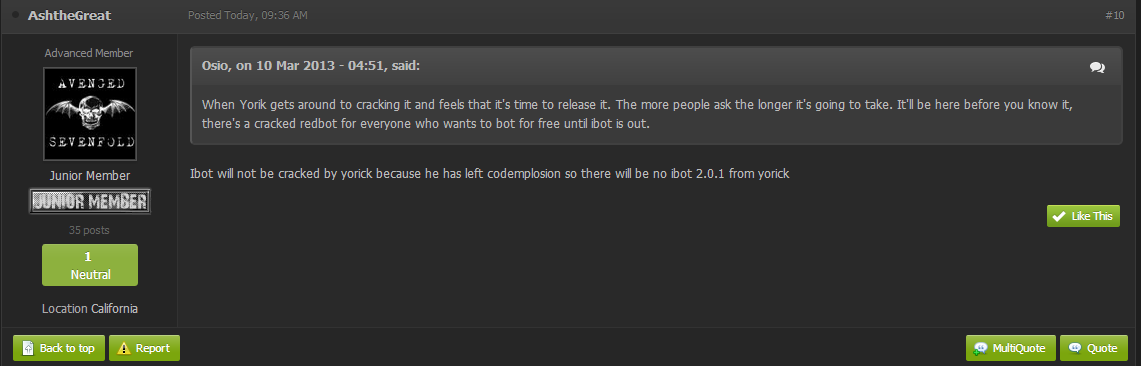1141x366 pixels.
Task: Click the green 1 Neutral reputation box
Action: coord(90,265)
